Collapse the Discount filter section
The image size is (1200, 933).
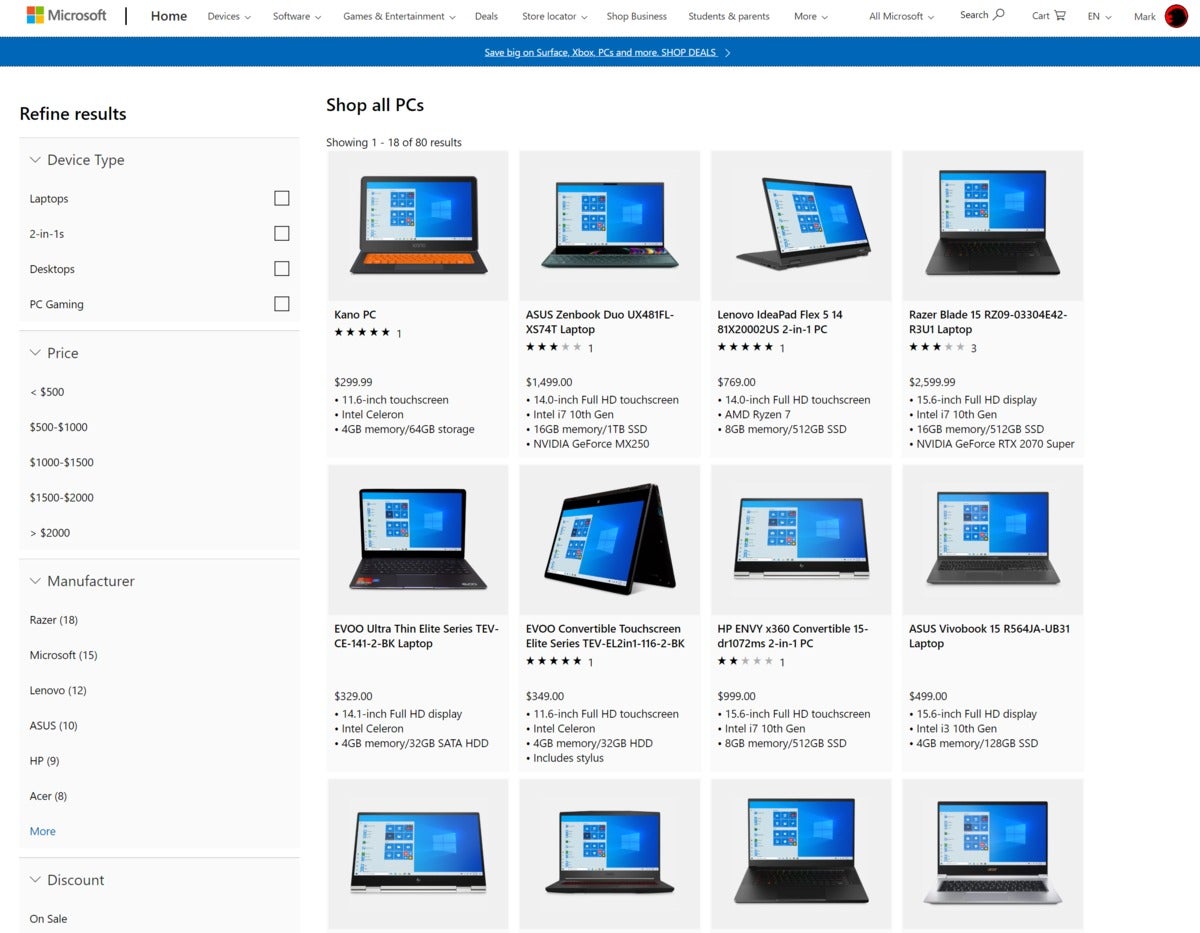67,880
